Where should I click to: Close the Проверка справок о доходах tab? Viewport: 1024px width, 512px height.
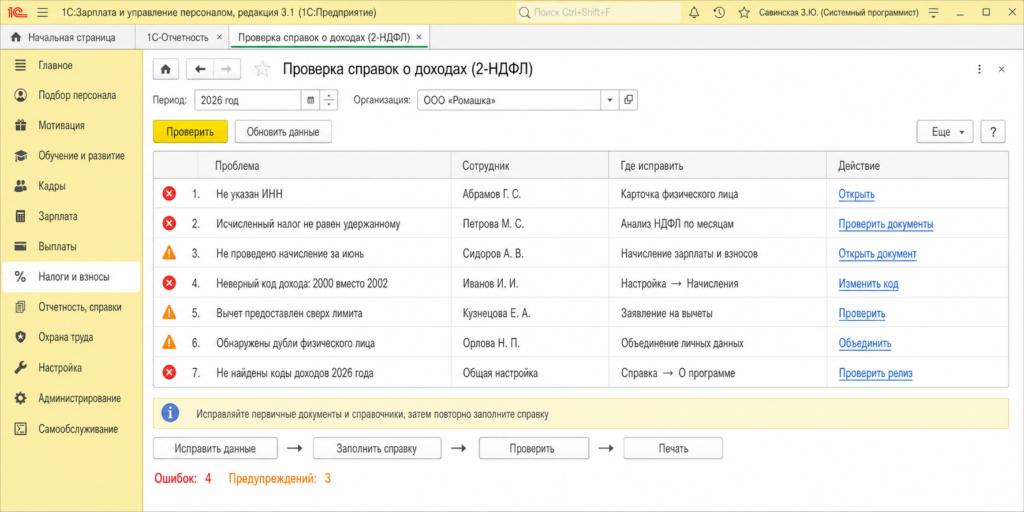coord(419,37)
